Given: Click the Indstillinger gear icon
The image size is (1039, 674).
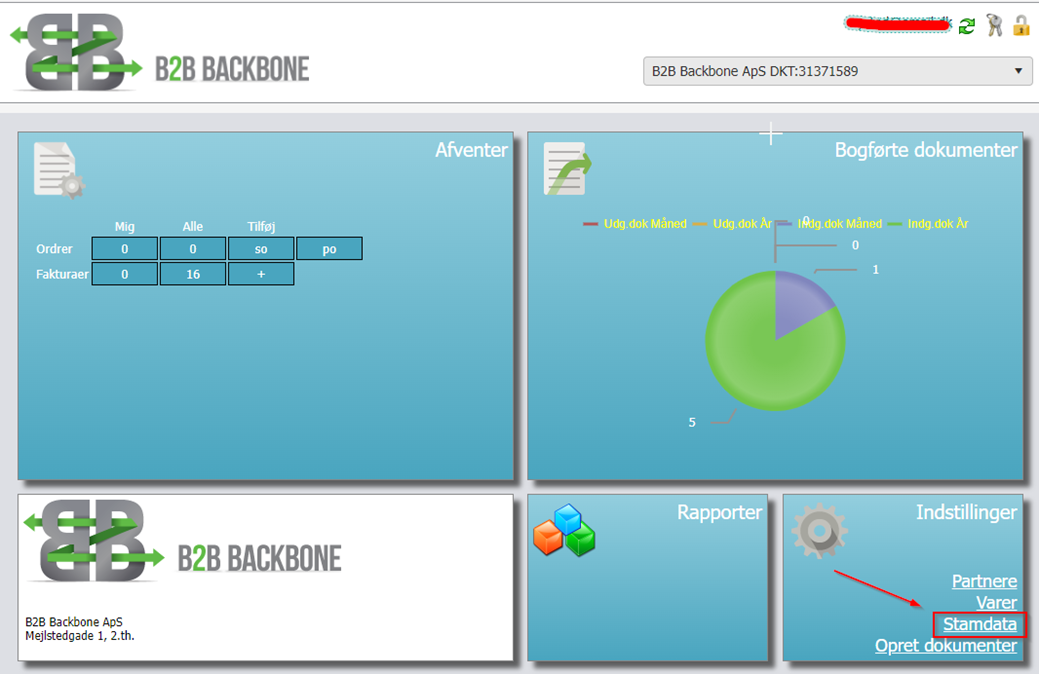Looking at the screenshot, I should [x=820, y=530].
